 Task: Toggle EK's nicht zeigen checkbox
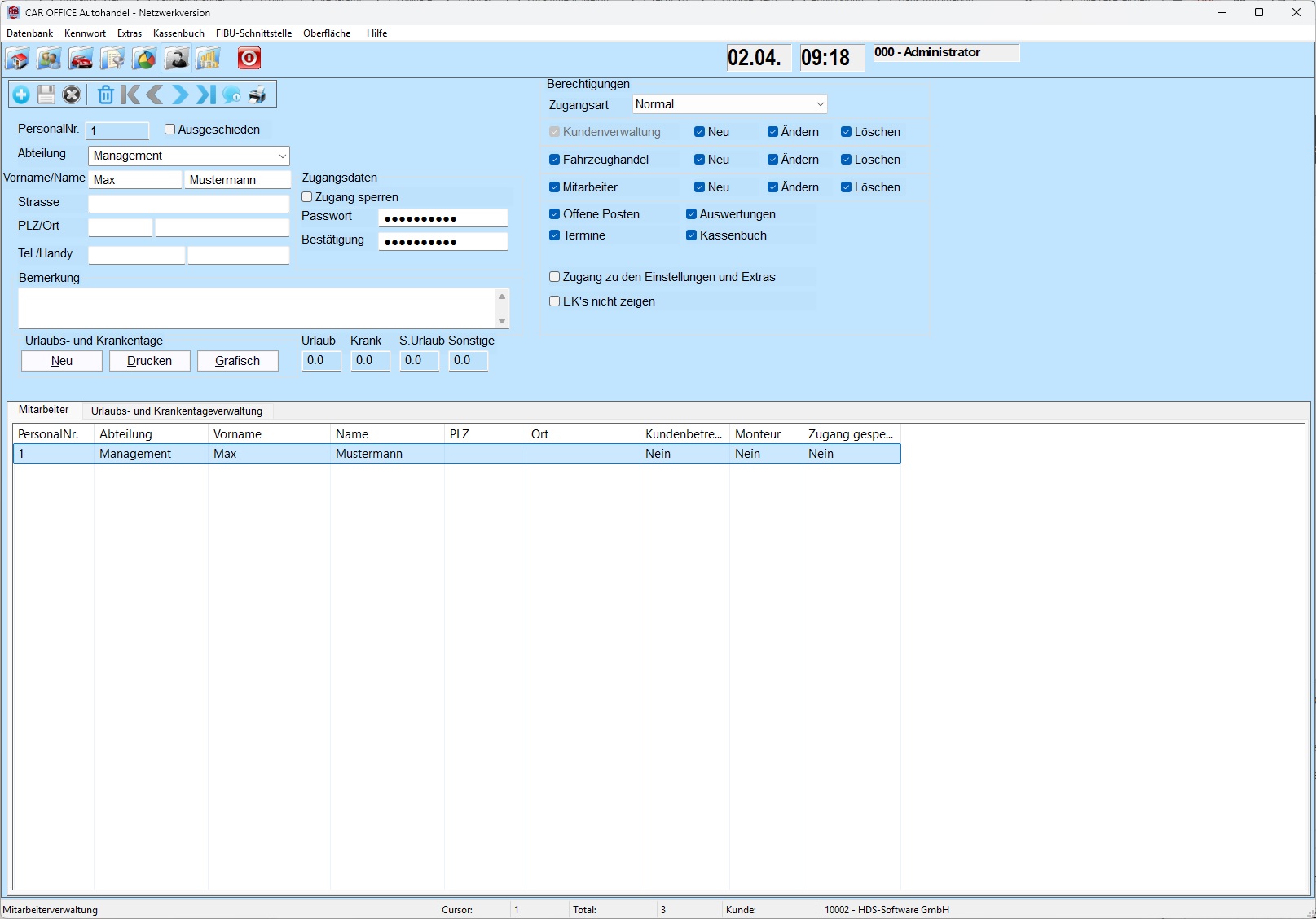pos(555,301)
